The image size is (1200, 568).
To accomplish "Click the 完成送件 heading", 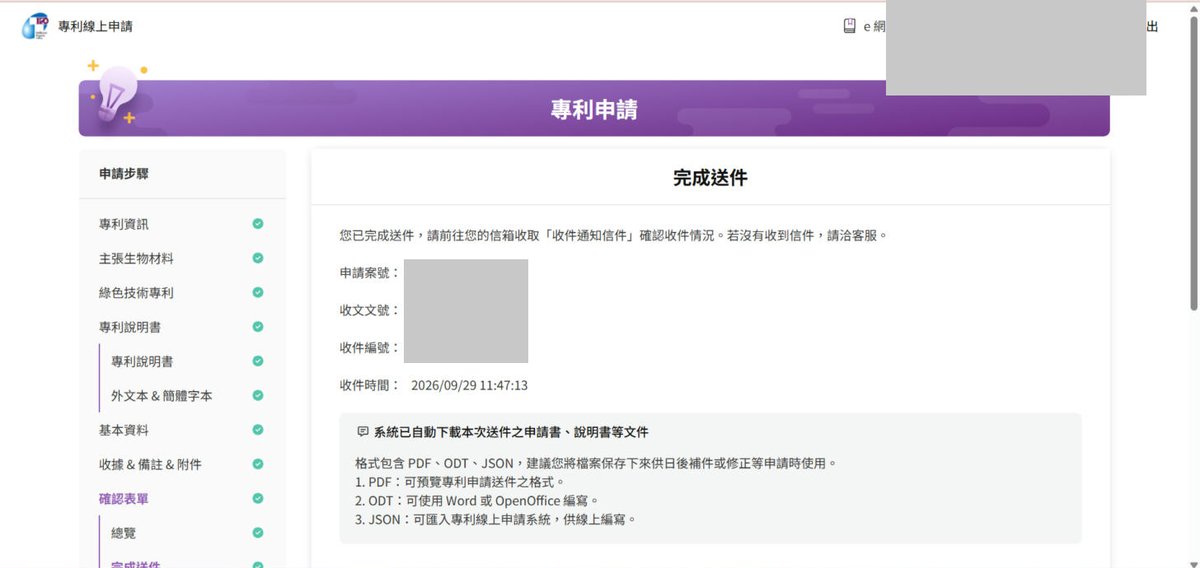I will pyautogui.click(x=710, y=178).
